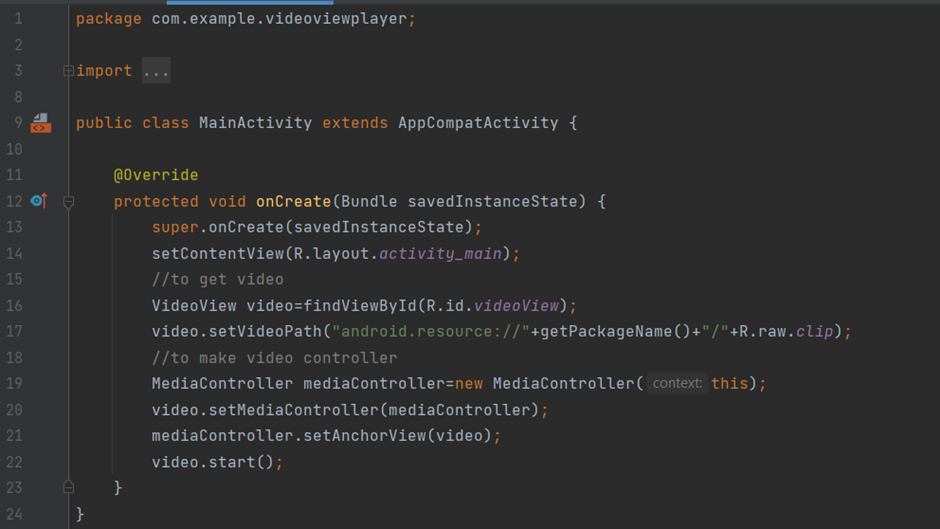Click the AppCompatActivity class name

click(478, 123)
